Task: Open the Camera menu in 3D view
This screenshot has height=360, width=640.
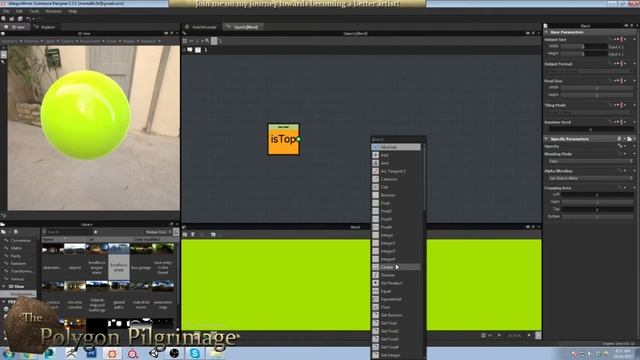Action: pyautogui.click(x=68, y=41)
